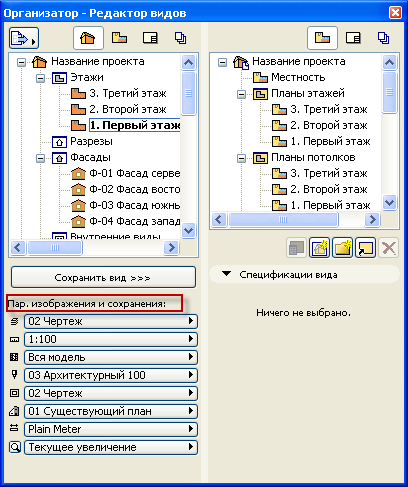Screen dimensions: 408x487
Task: Collapse the Фасады node
Action: [41, 158]
